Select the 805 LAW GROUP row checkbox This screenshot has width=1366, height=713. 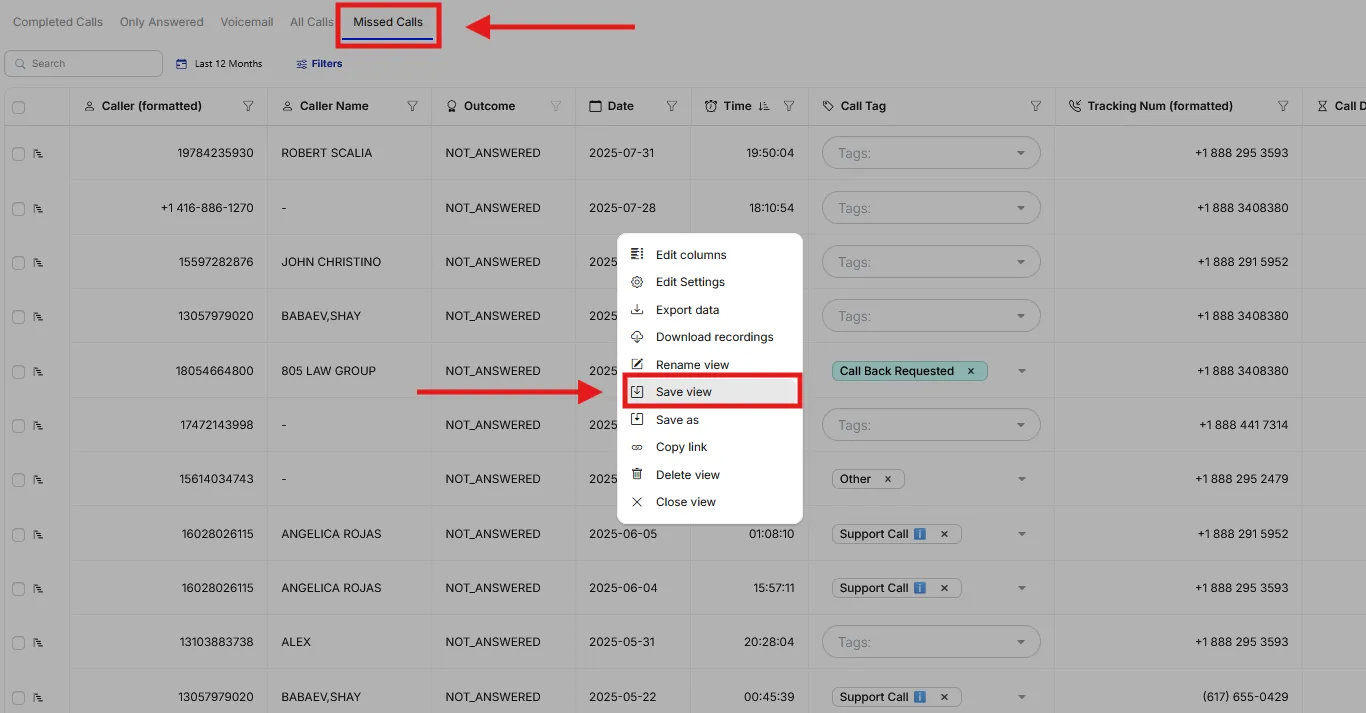[18, 372]
